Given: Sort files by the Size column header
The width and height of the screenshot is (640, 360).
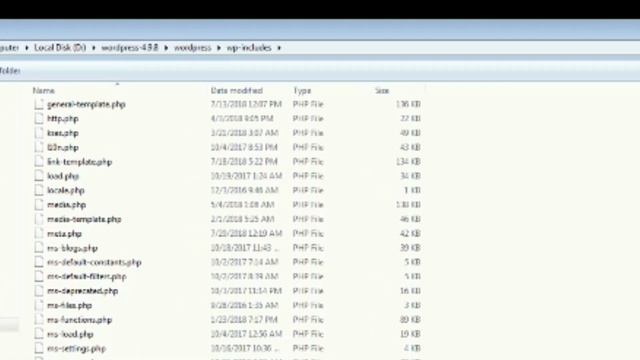Looking at the screenshot, I should coord(382,91).
